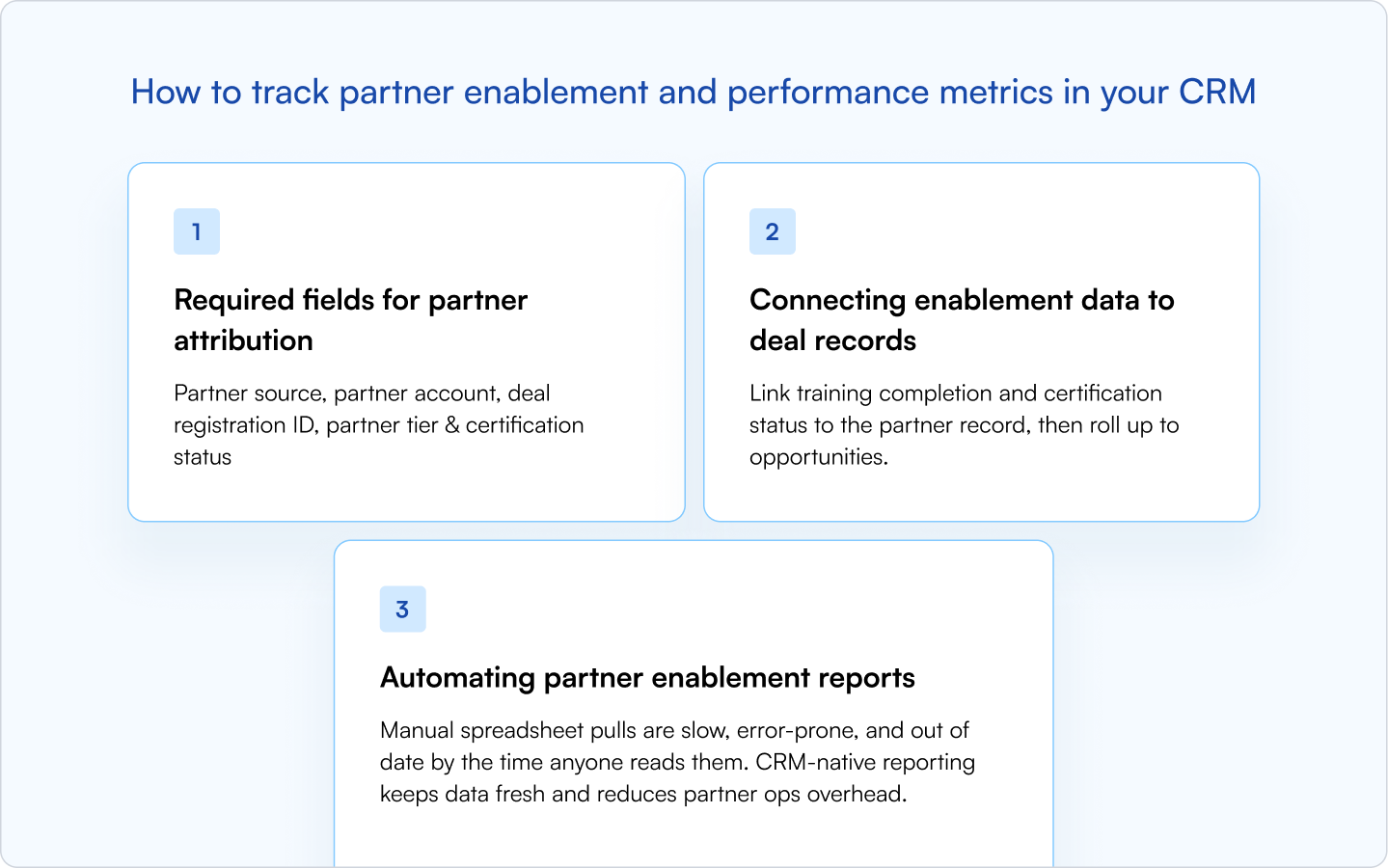Click the 'registration ID, partner tier & certification' line

[x=378, y=425]
